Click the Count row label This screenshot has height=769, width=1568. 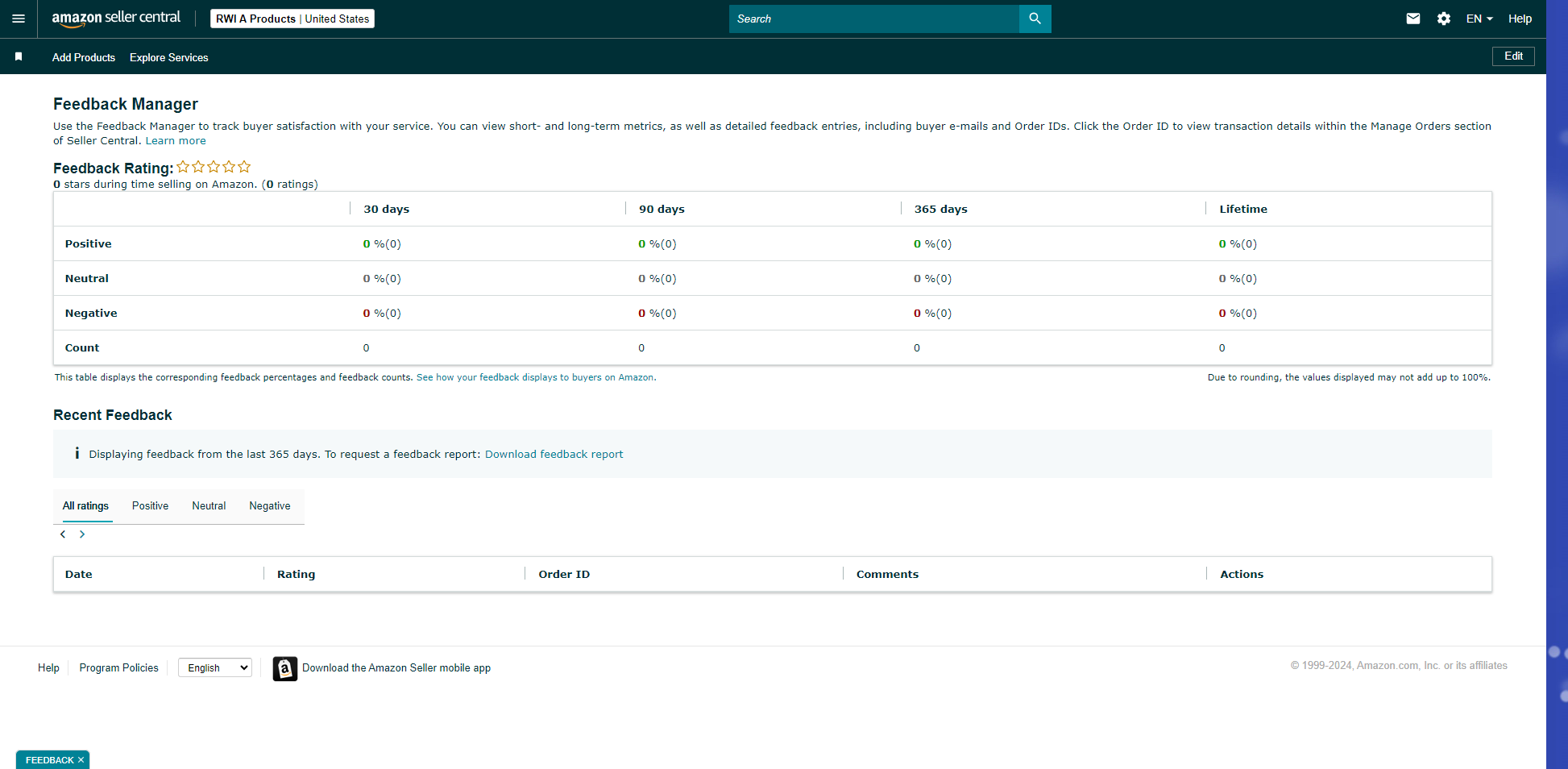click(82, 347)
